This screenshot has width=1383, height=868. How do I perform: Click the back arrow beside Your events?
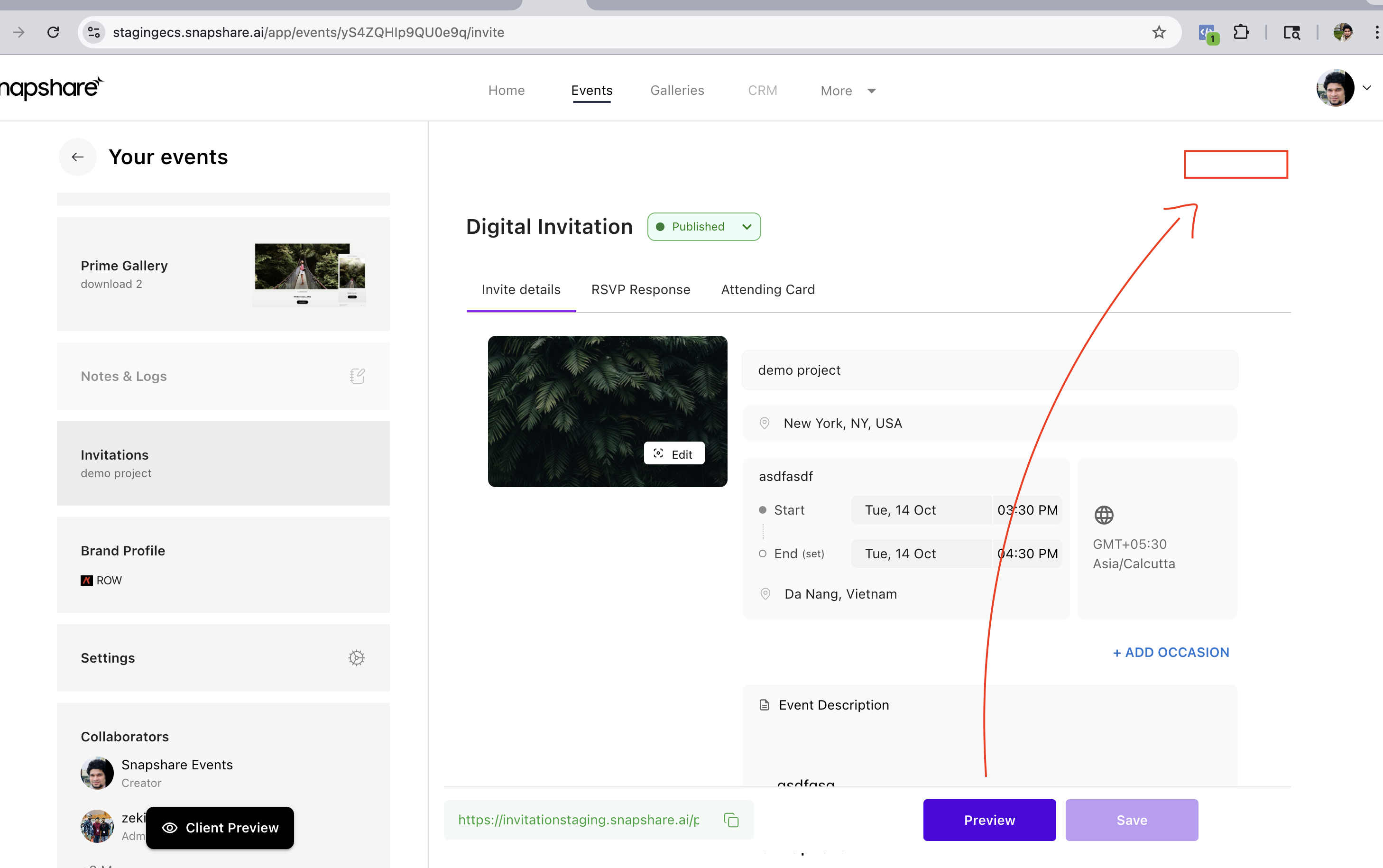coord(77,157)
